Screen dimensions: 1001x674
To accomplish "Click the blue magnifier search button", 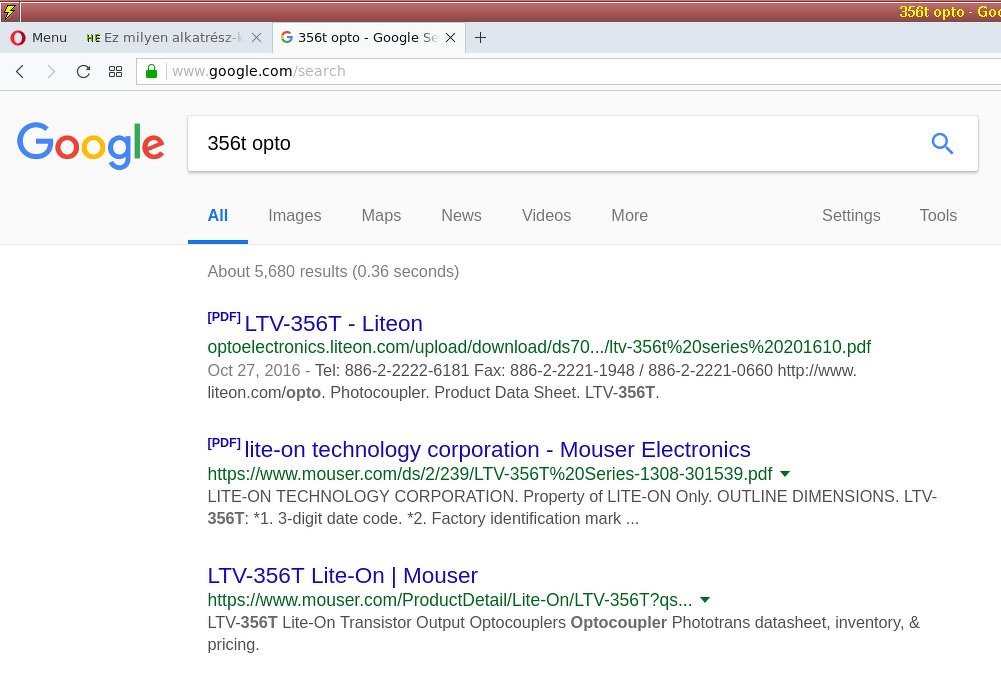I will tap(942, 144).
